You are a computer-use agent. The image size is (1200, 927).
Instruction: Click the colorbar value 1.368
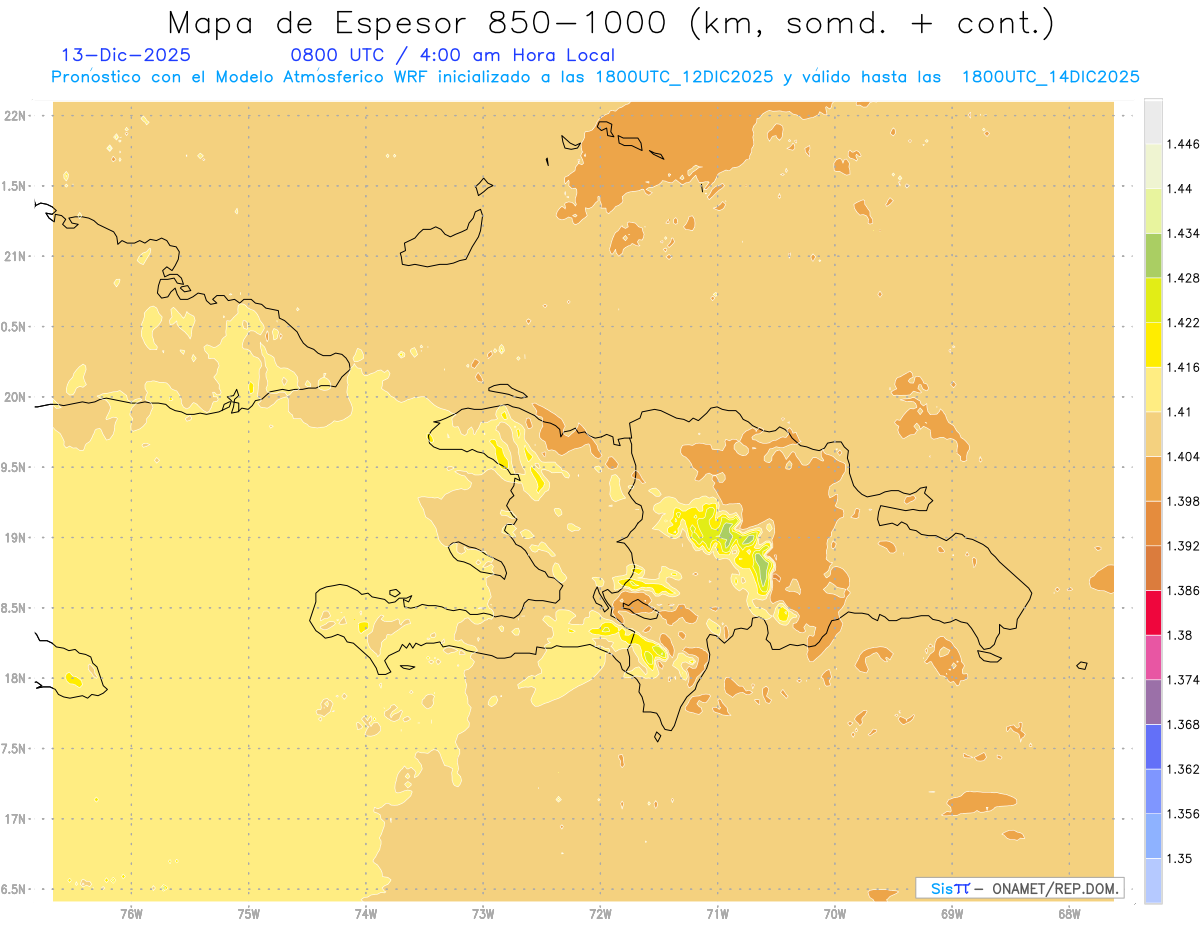tap(1184, 724)
